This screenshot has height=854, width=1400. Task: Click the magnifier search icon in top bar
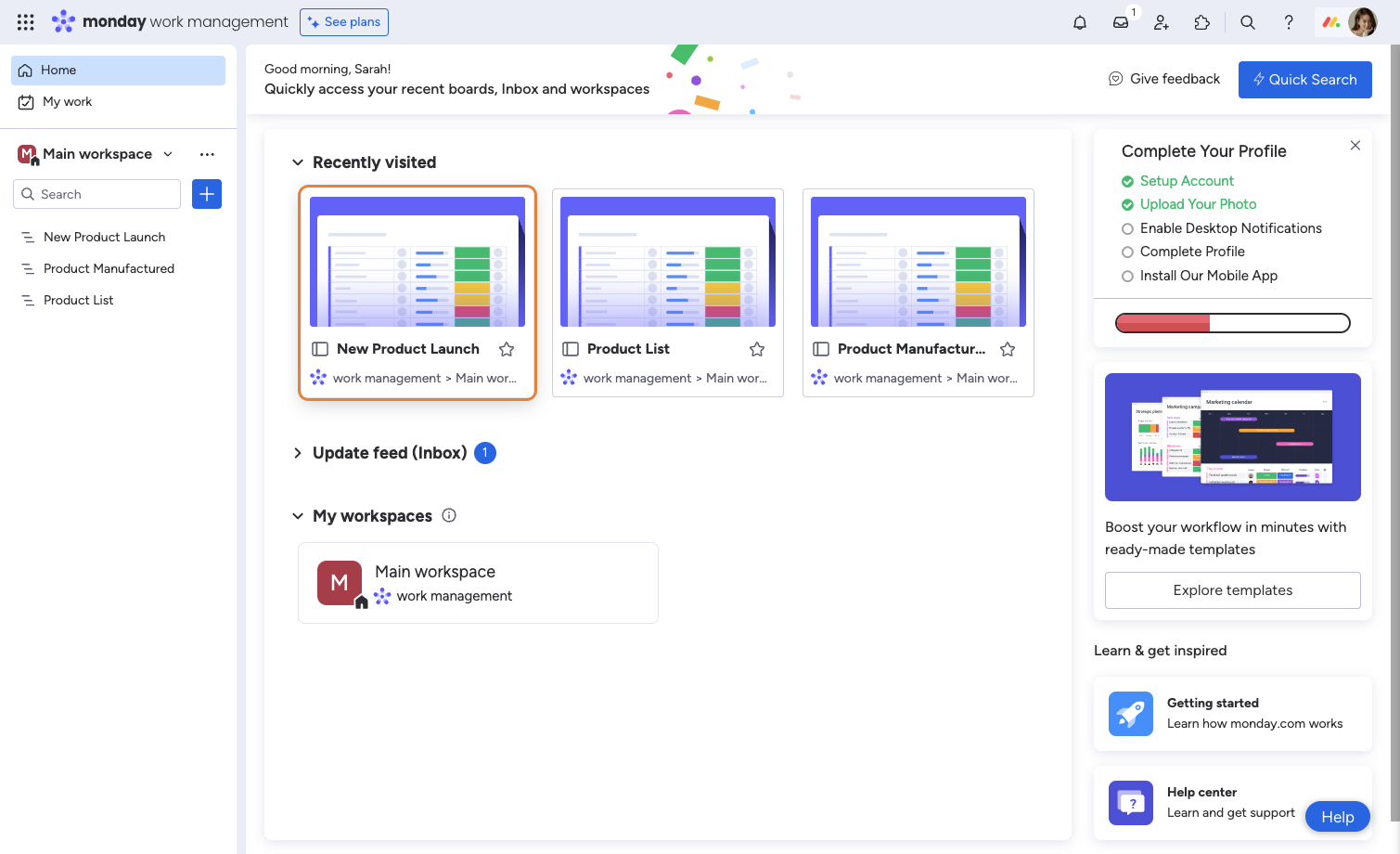(1248, 22)
